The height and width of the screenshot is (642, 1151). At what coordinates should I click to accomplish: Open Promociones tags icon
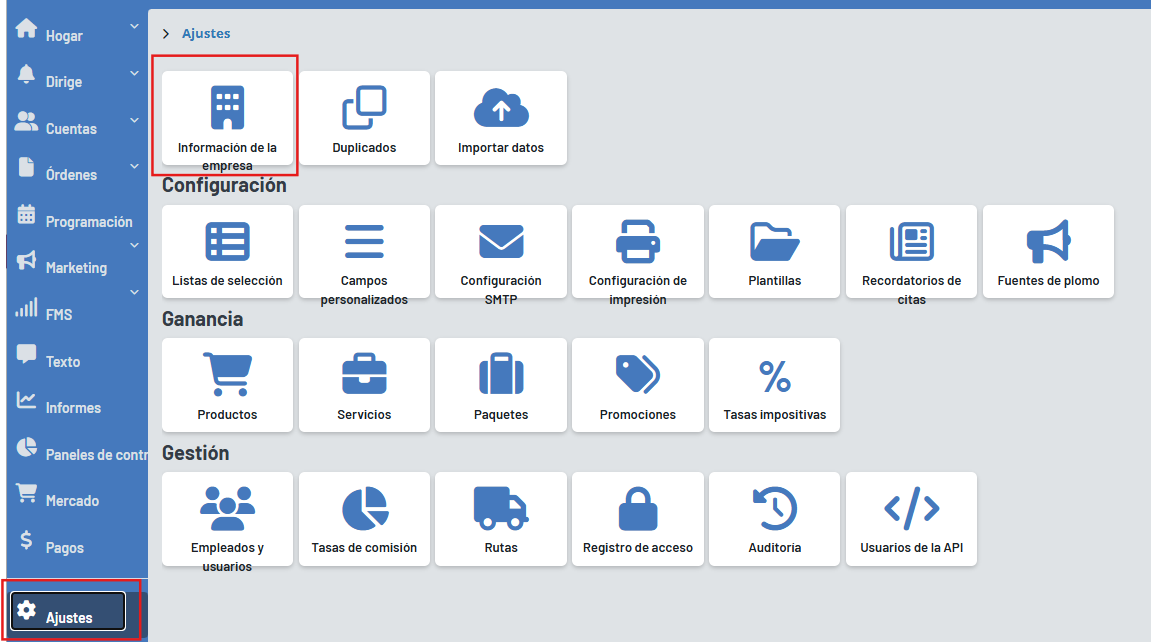(637, 374)
